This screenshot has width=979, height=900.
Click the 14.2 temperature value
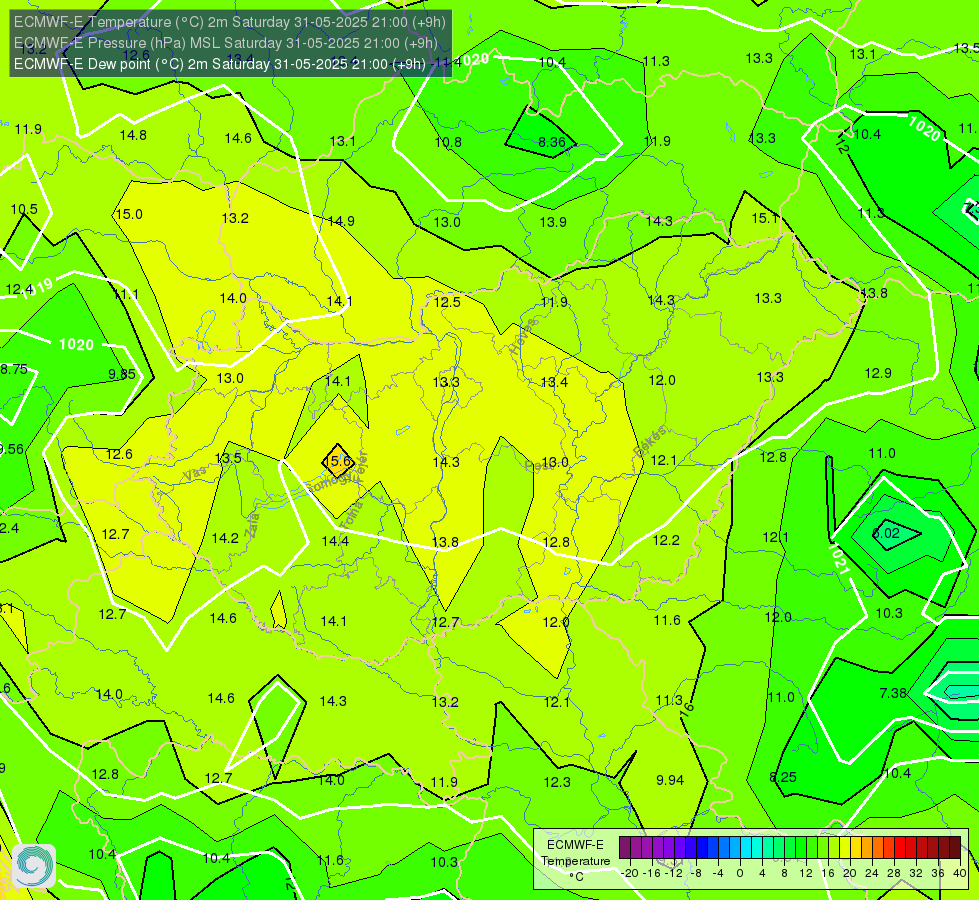tap(225, 538)
